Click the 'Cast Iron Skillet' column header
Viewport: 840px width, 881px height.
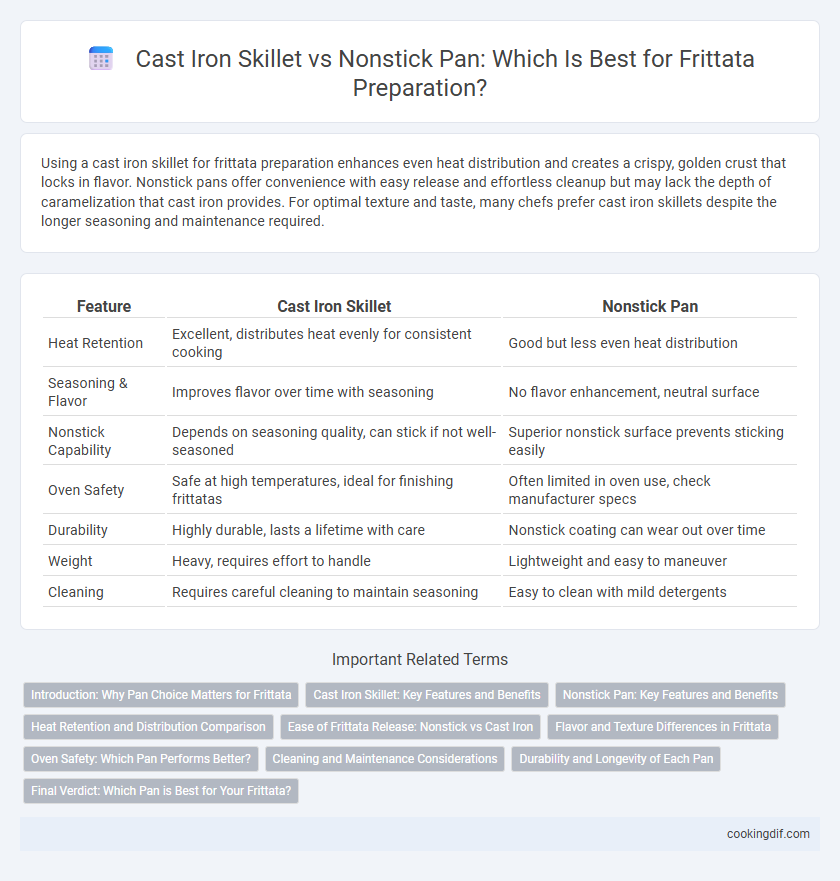pos(334,306)
